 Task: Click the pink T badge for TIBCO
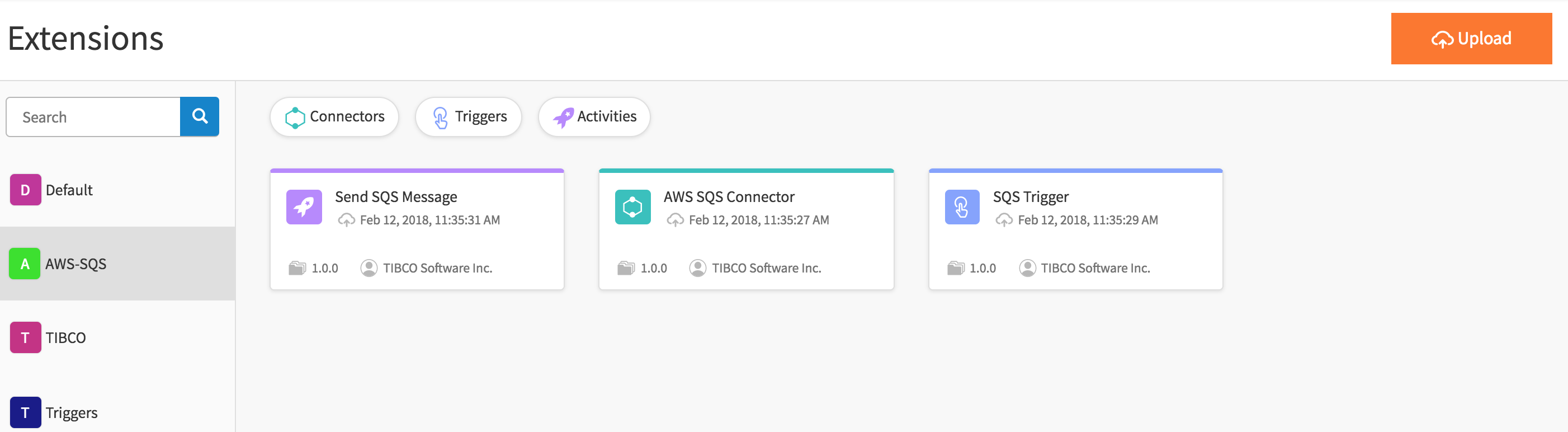[25, 337]
